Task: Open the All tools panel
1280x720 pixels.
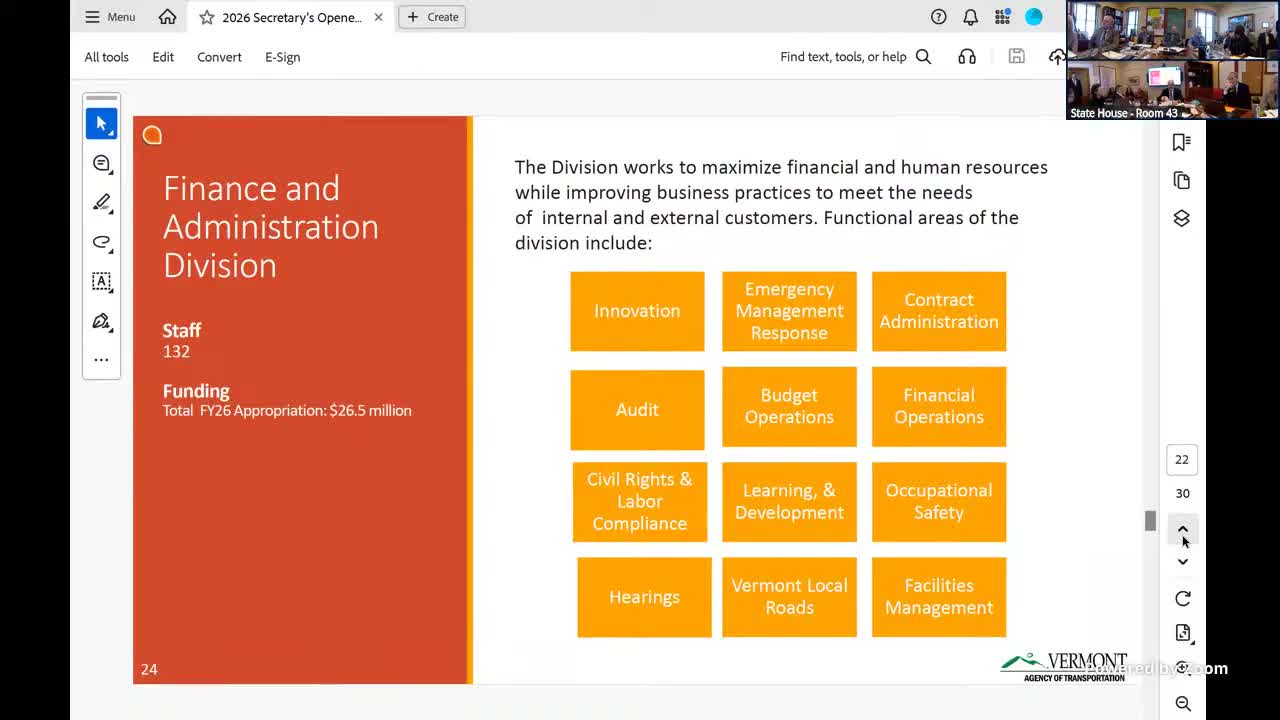Action: point(106,57)
